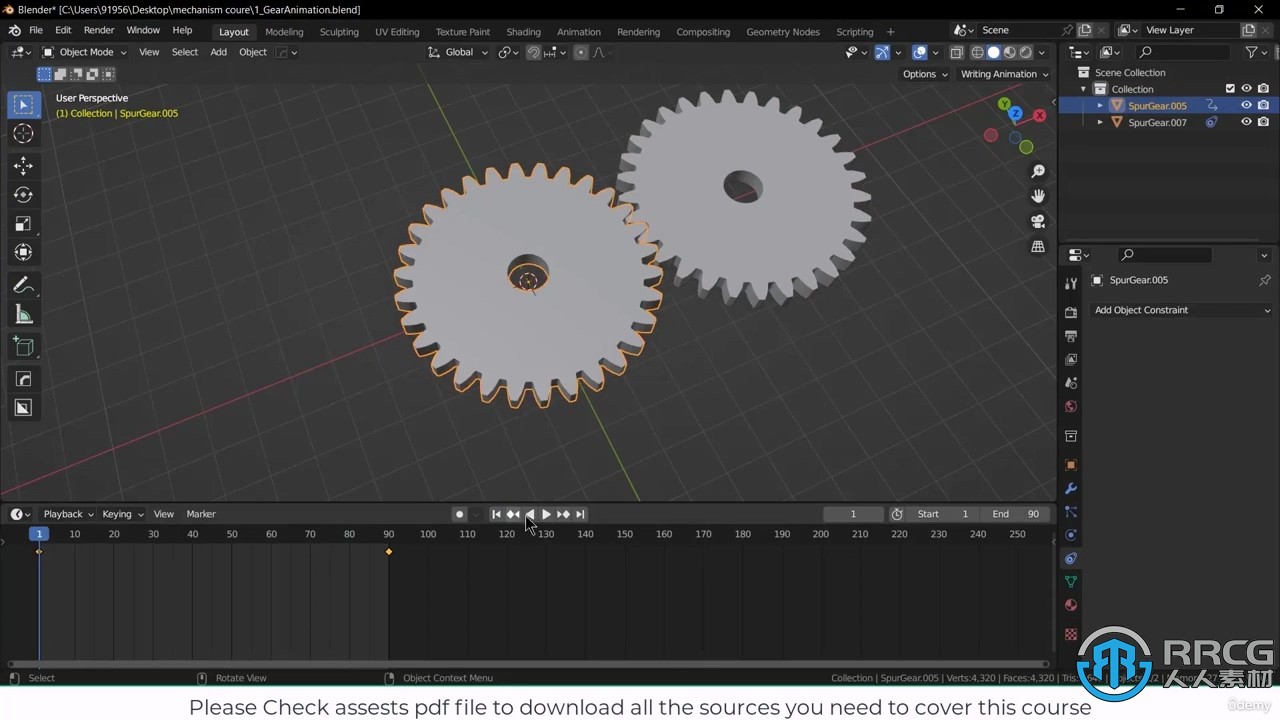Viewport: 1280px width, 720px height.
Task: Disable SpurGear.005 in renders
Action: pyautogui.click(x=1263, y=105)
